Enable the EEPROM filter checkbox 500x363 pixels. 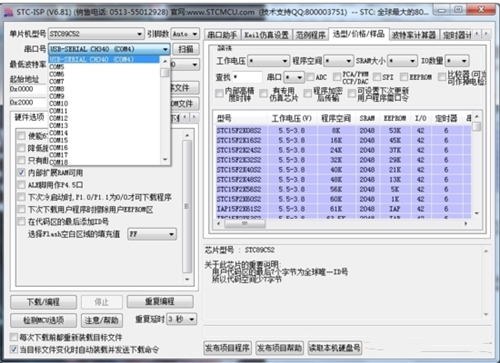coord(404,77)
